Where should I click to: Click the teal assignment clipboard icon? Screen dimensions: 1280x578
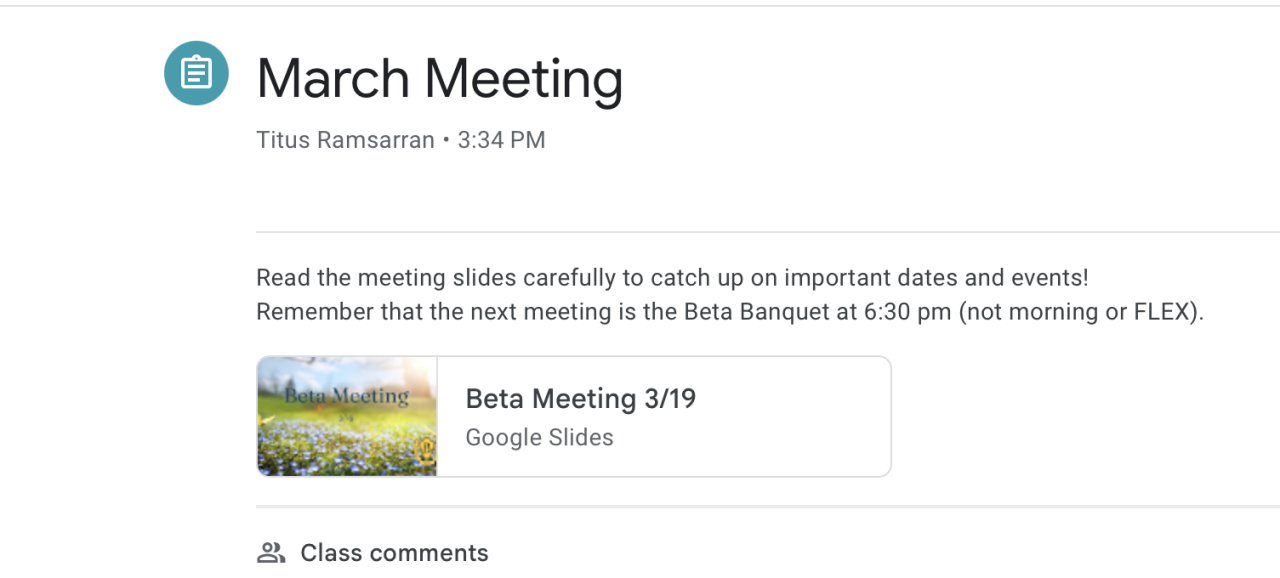(x=196, y=73)
